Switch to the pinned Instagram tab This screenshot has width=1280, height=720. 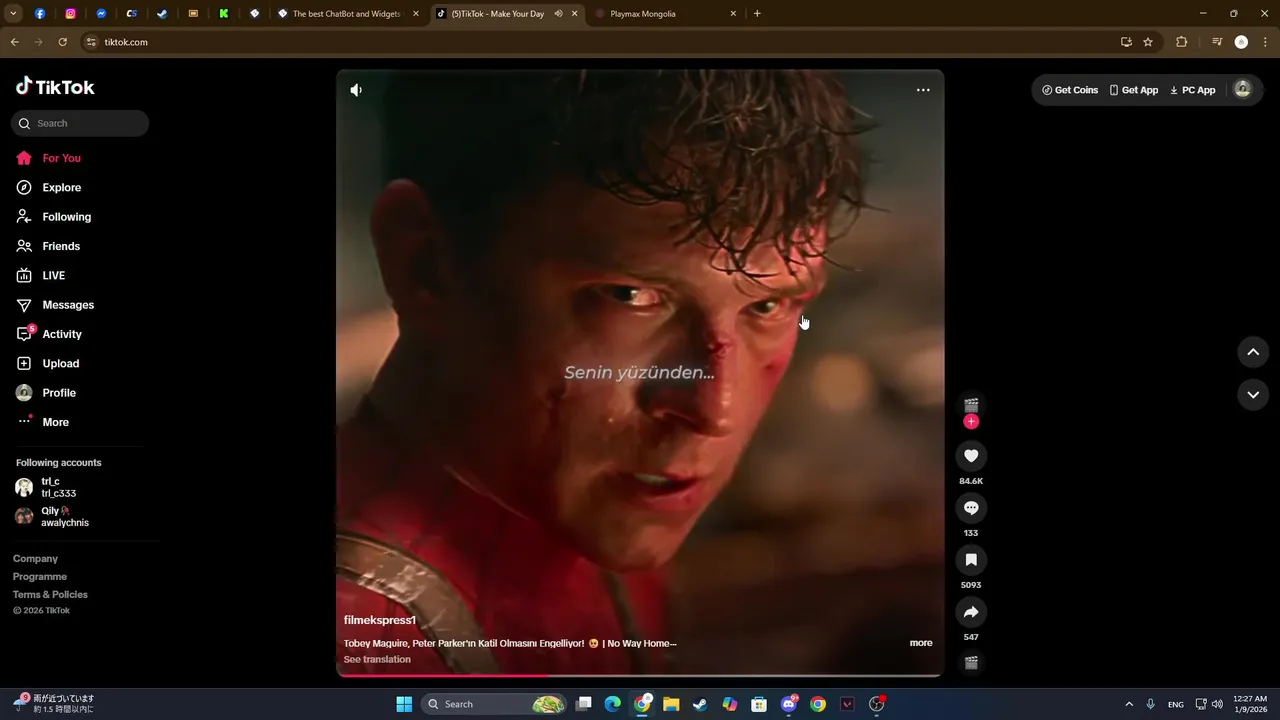70,14
